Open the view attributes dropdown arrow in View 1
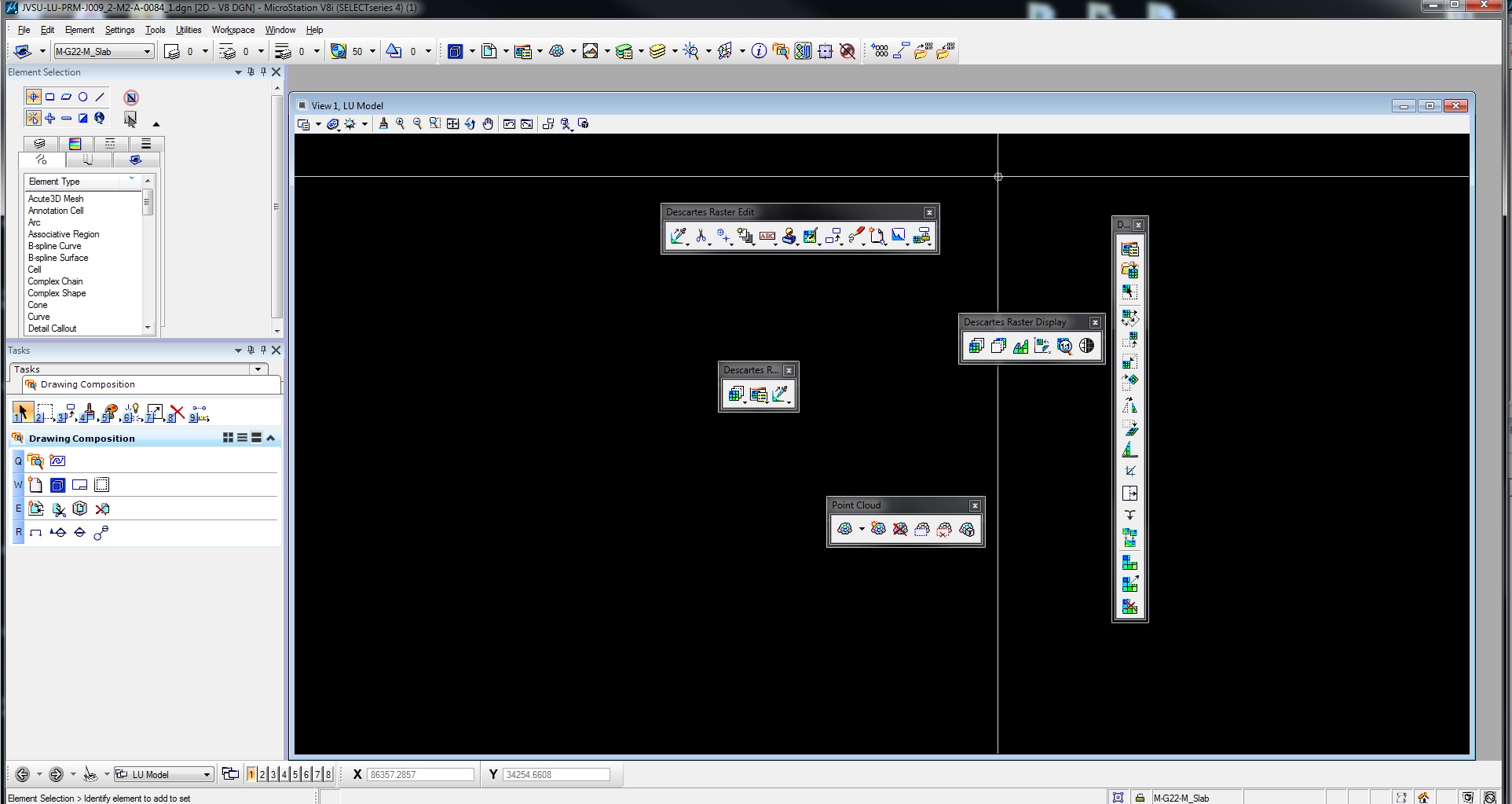This screenshot has width=1512, height=804. point(318,124)
